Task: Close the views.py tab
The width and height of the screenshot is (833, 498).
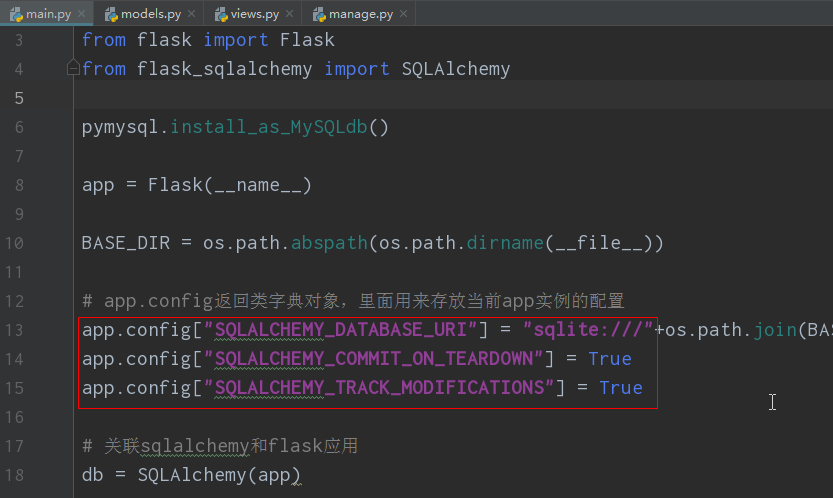Action: (290, 13)
